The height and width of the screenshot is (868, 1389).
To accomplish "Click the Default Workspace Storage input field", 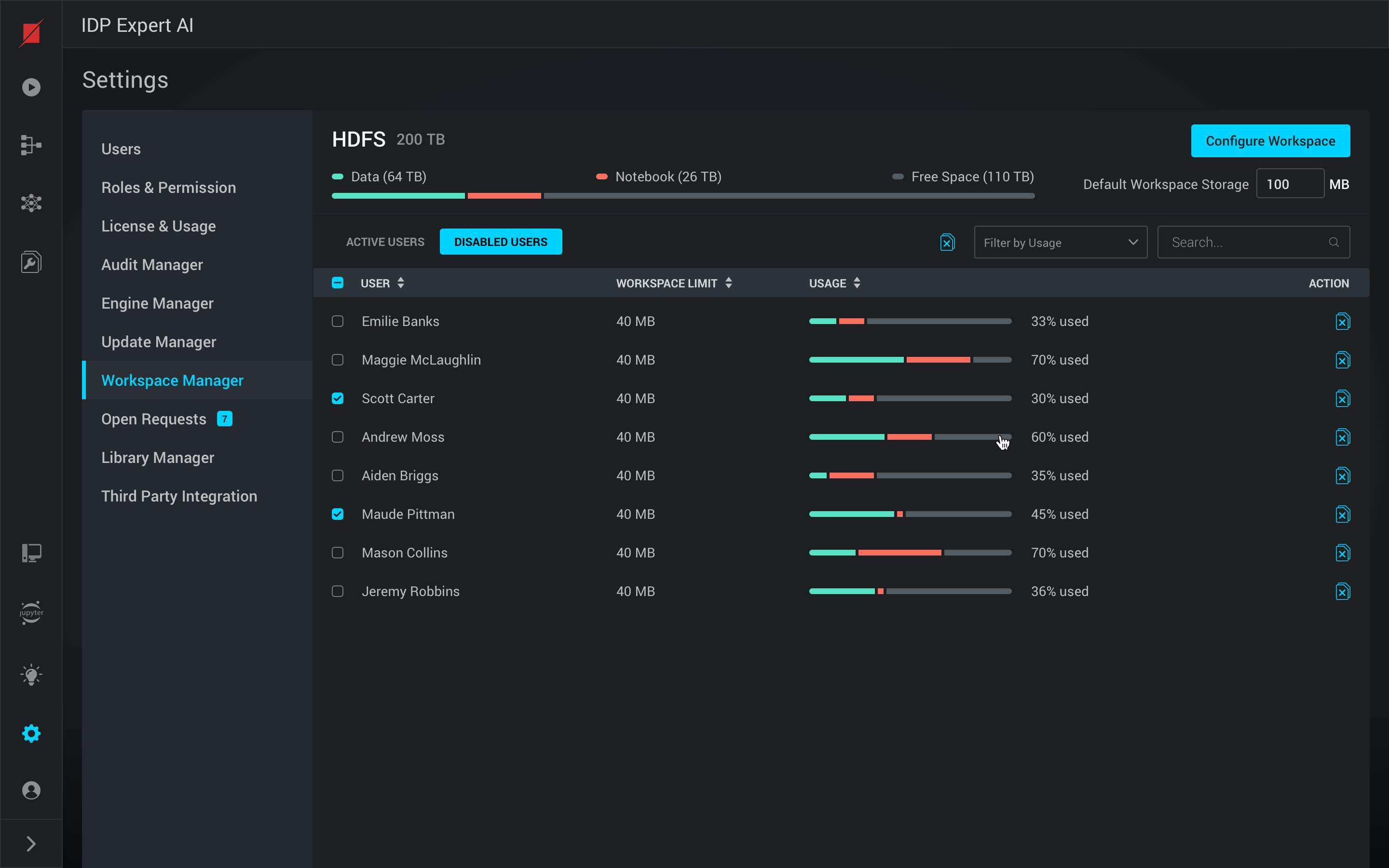I will click(1289, 184).
